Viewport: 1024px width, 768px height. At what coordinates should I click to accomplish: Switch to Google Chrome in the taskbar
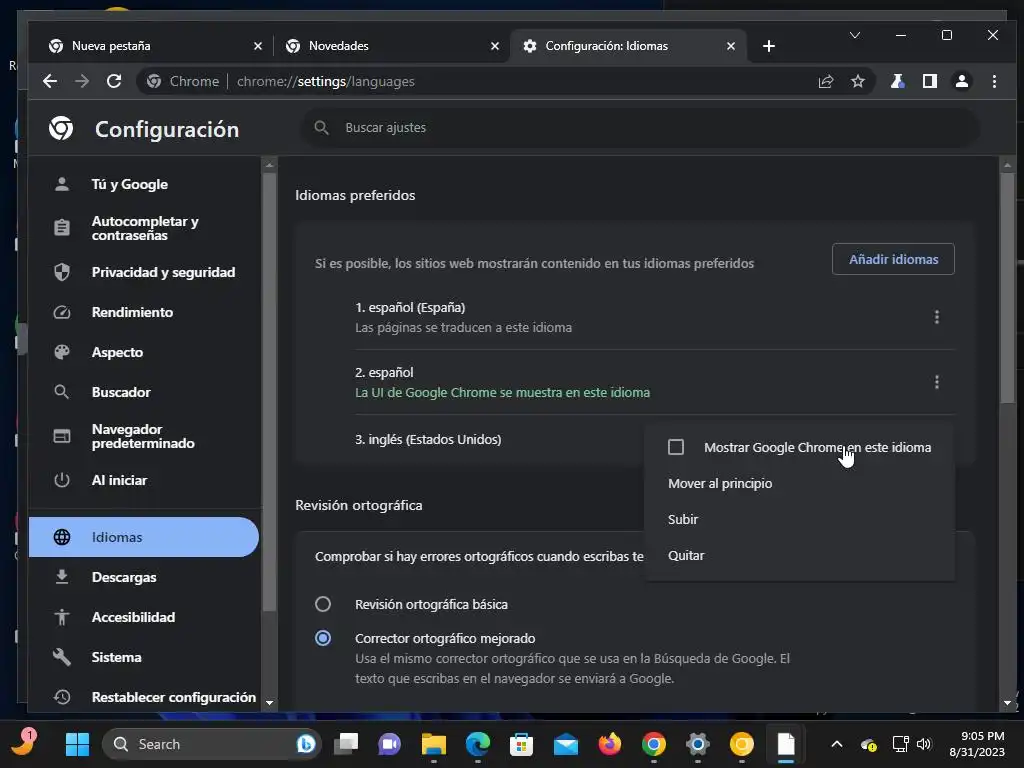(x=654, y=744)
